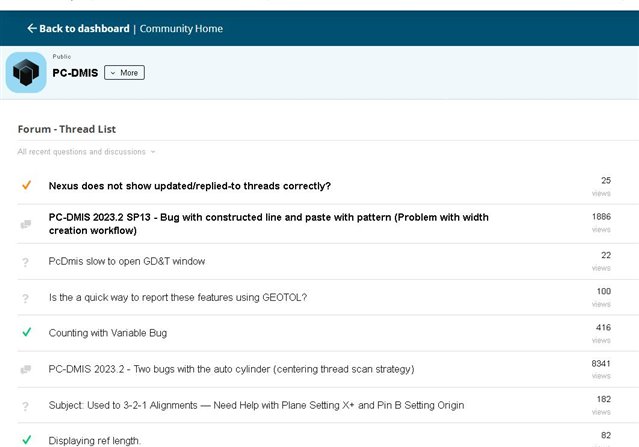Click orange checkmark on Nexus thread row

tap(26, 185)
